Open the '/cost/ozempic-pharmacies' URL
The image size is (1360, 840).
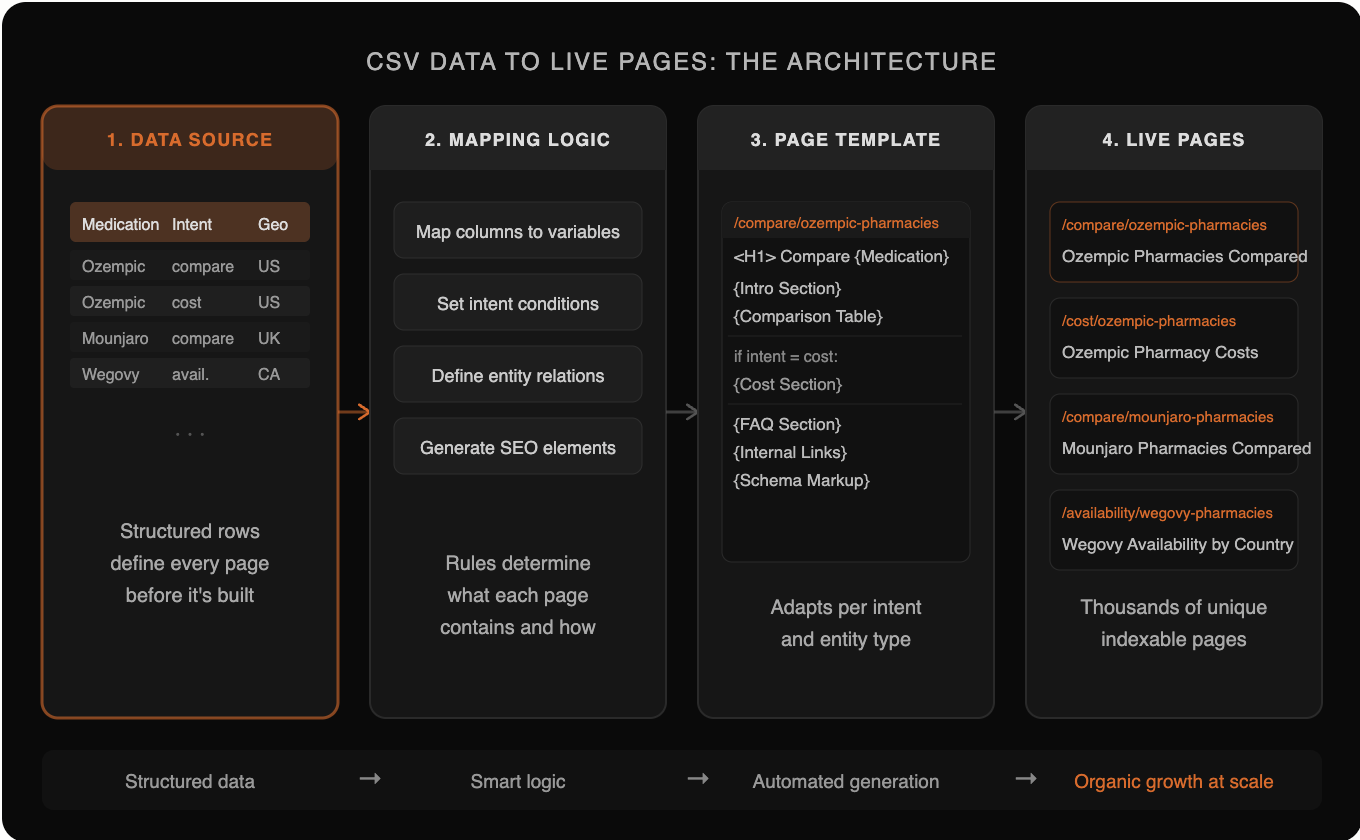[x=1148, y=321]
